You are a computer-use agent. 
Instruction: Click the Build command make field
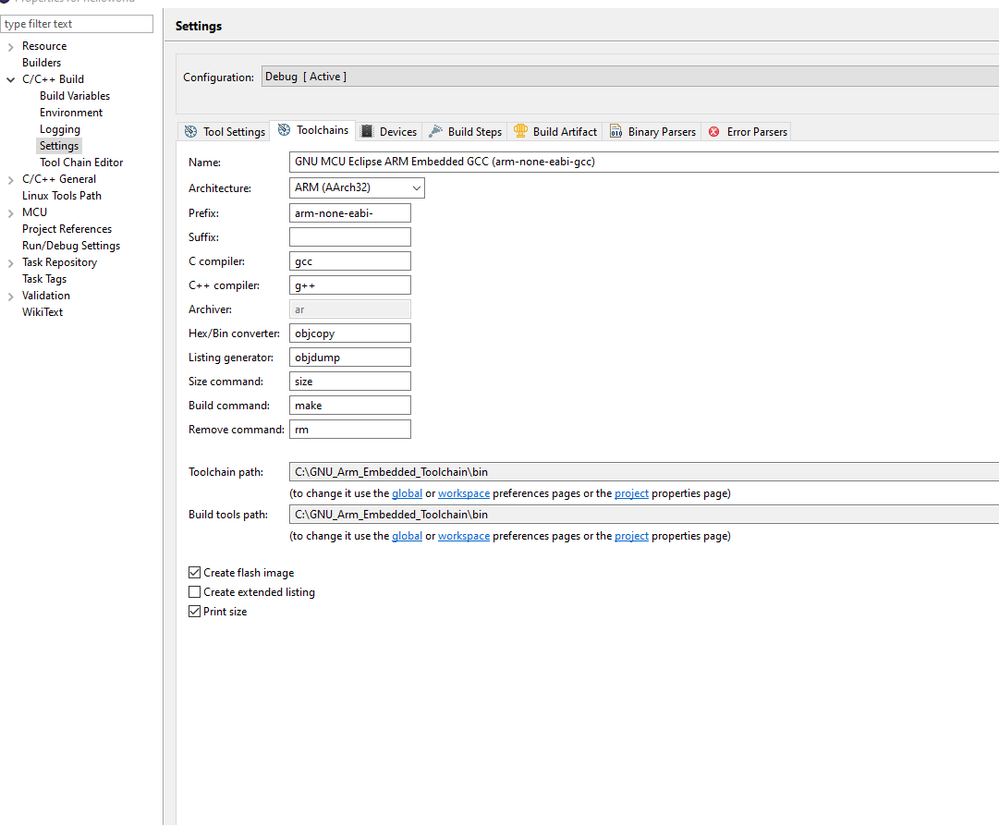(x=350, y=406)
